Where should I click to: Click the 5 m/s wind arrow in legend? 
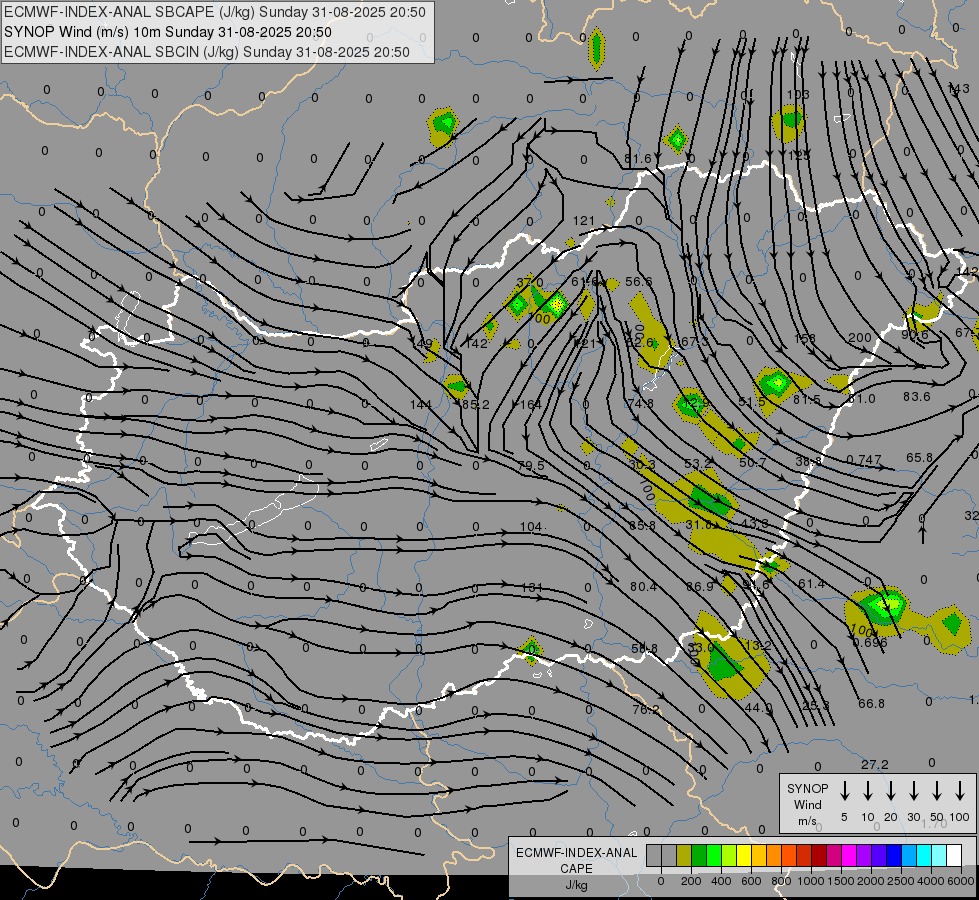pos(844,791)
